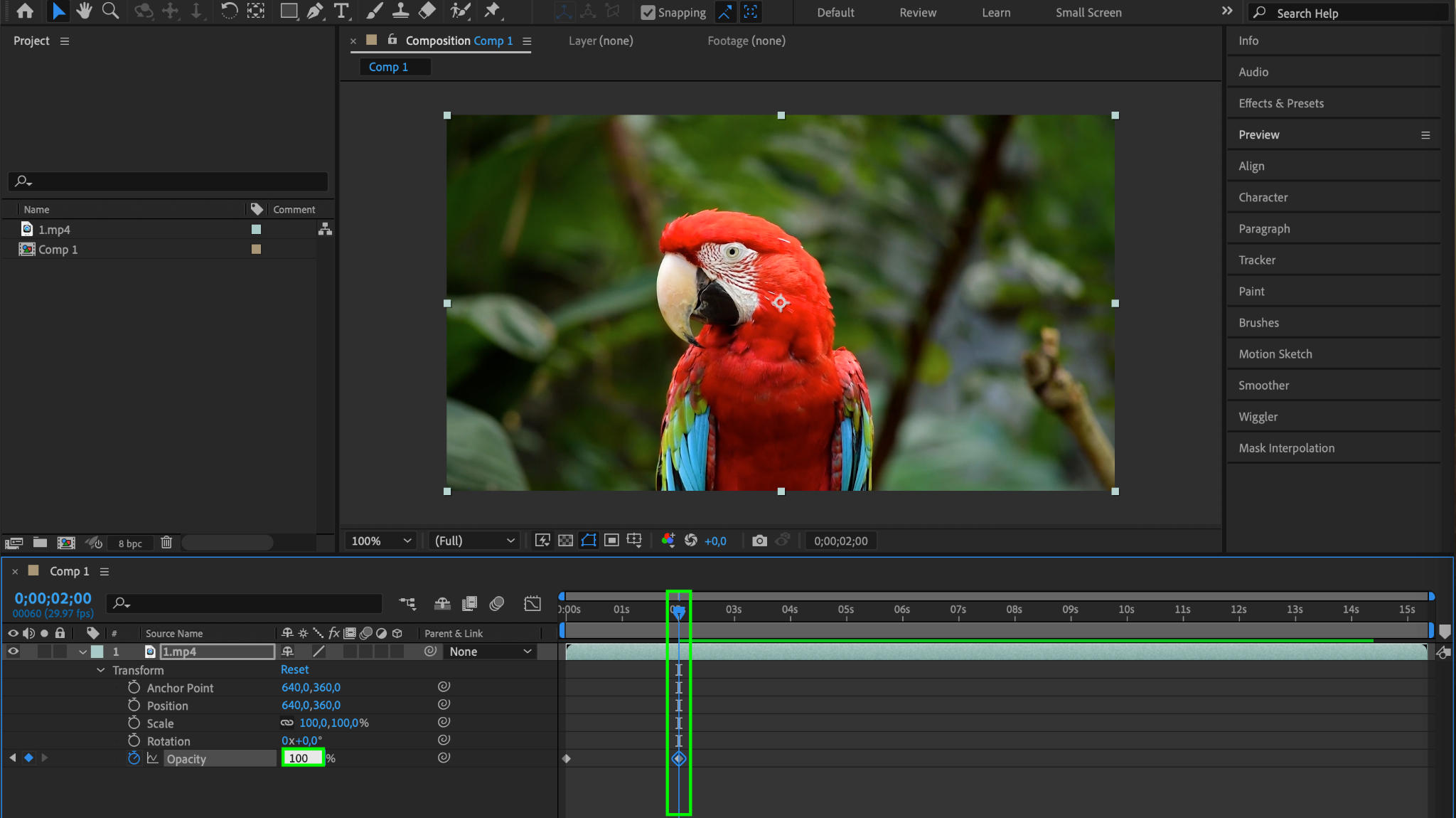Collapse the Transform property group
The image size is (1456, 818).
click(101, 670)
